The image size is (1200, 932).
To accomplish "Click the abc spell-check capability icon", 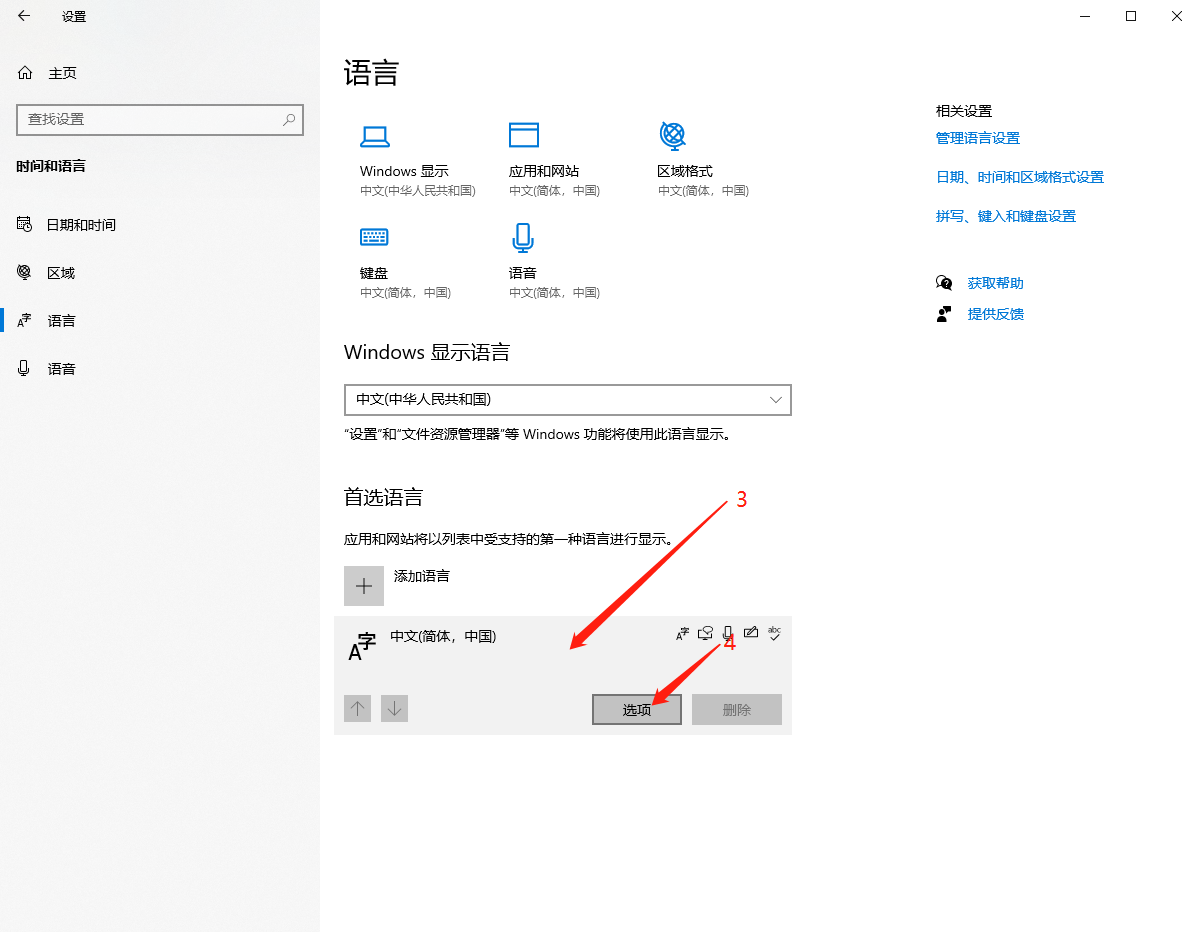I will point(774,632).
